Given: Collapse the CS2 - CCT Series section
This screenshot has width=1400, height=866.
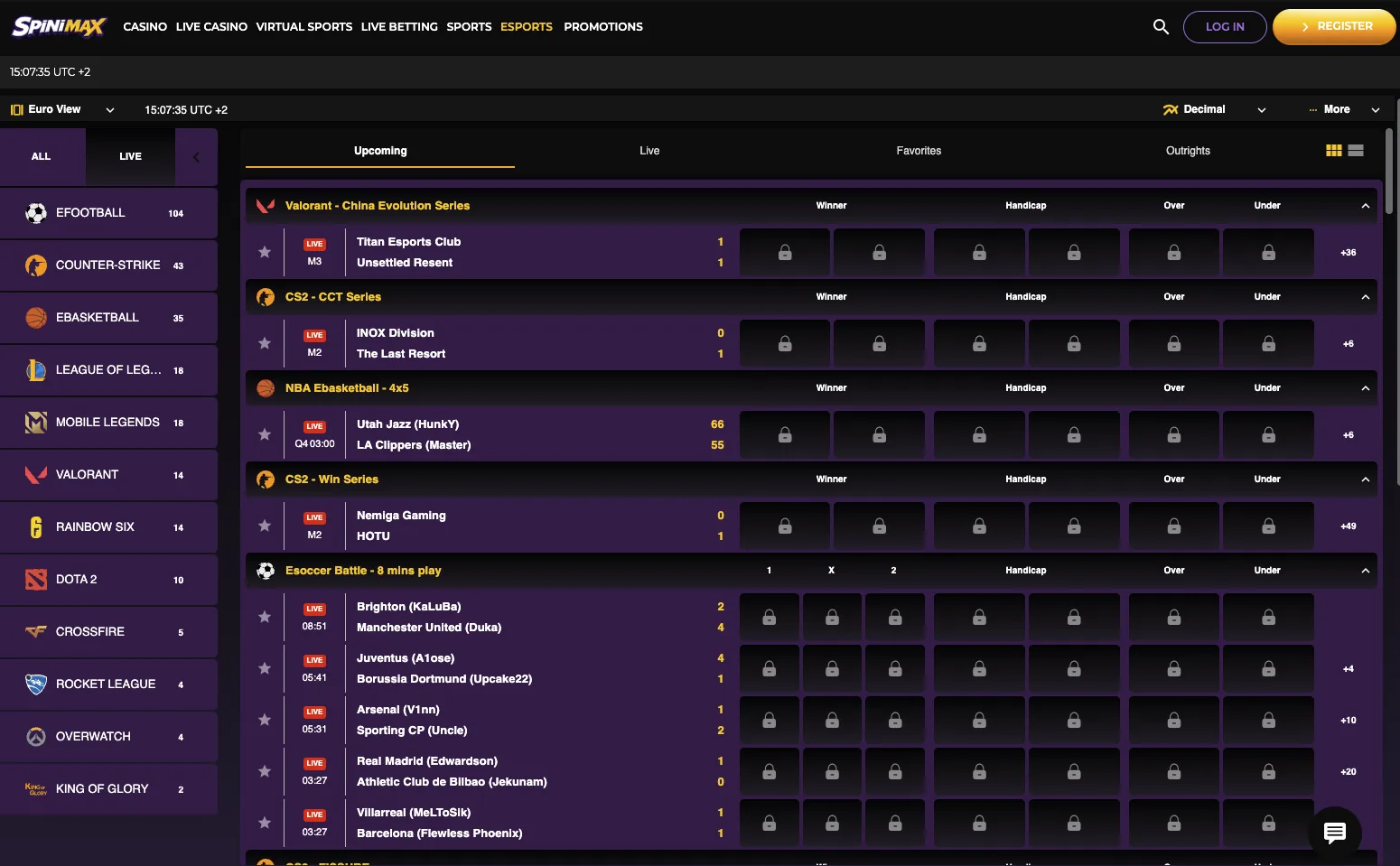Looking at the screenshot, I should 1366,297.
